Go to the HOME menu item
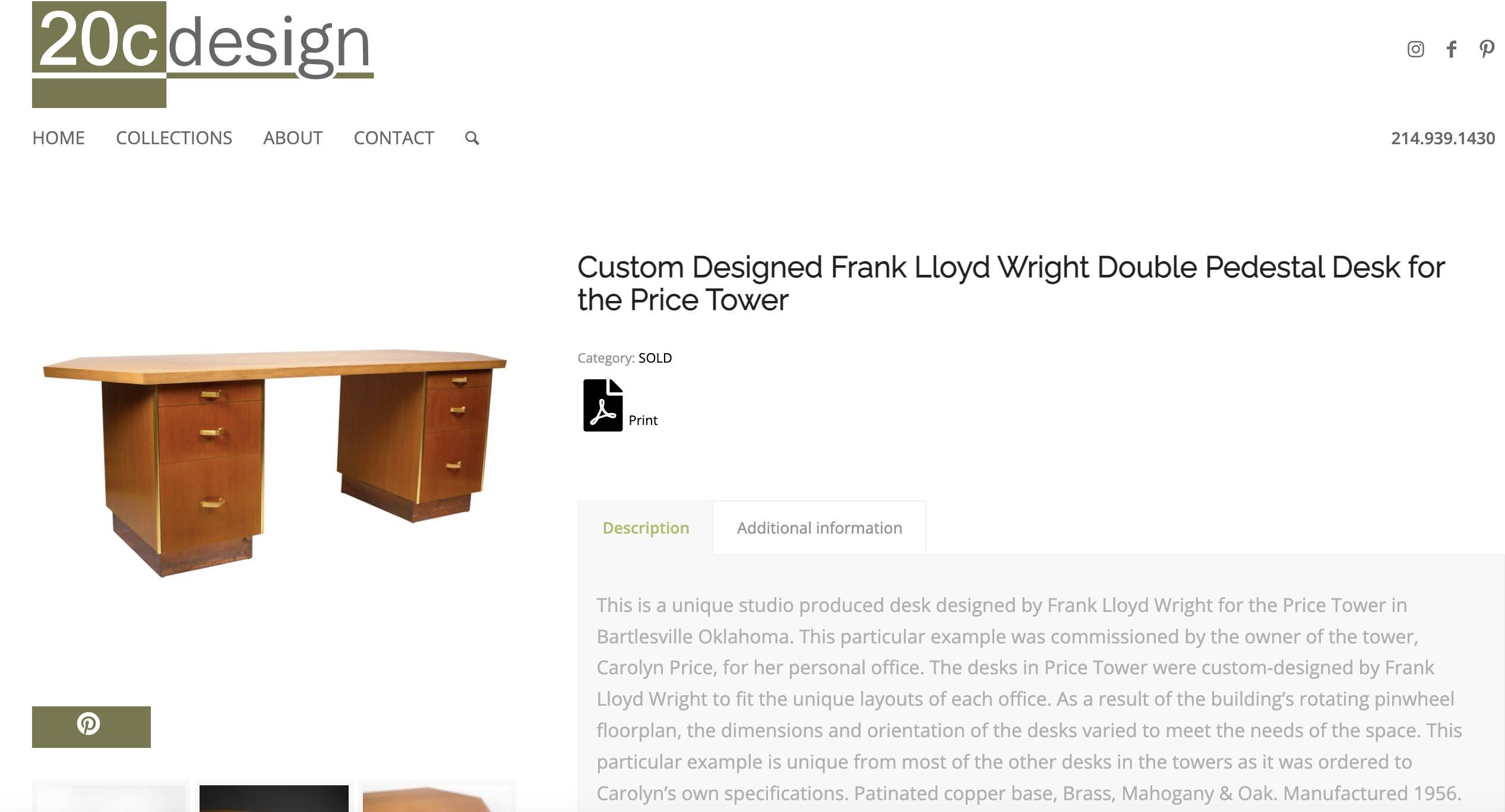Image resolution: width=1505 pixels, height=812 pixels. tap(58, 138)
